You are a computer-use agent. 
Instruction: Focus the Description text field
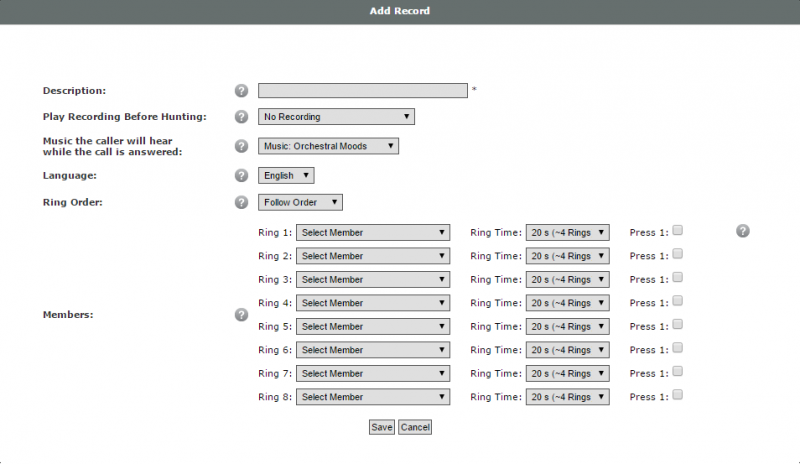363,91
